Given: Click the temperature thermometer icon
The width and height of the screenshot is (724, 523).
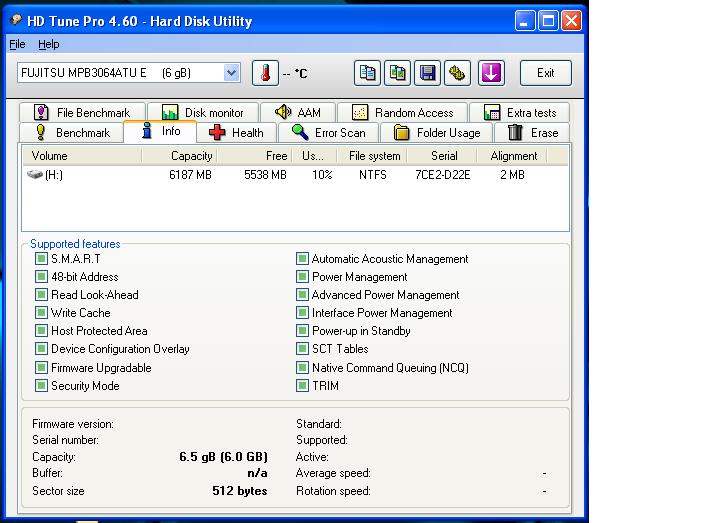Looking at the screenshot, I should tap(265, 73).
